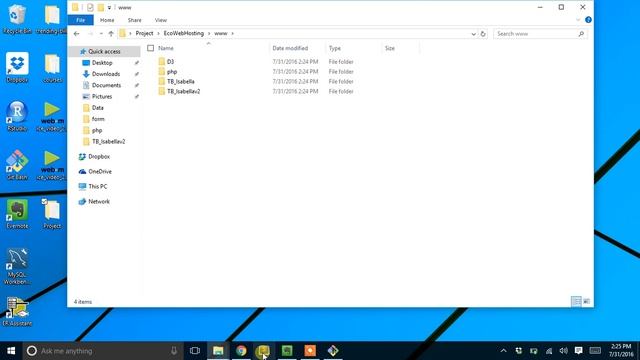The height and width of the screenshot is (360, 640).
Task: Open the Evernote desktop shortcut
Action: pos(17,213)
